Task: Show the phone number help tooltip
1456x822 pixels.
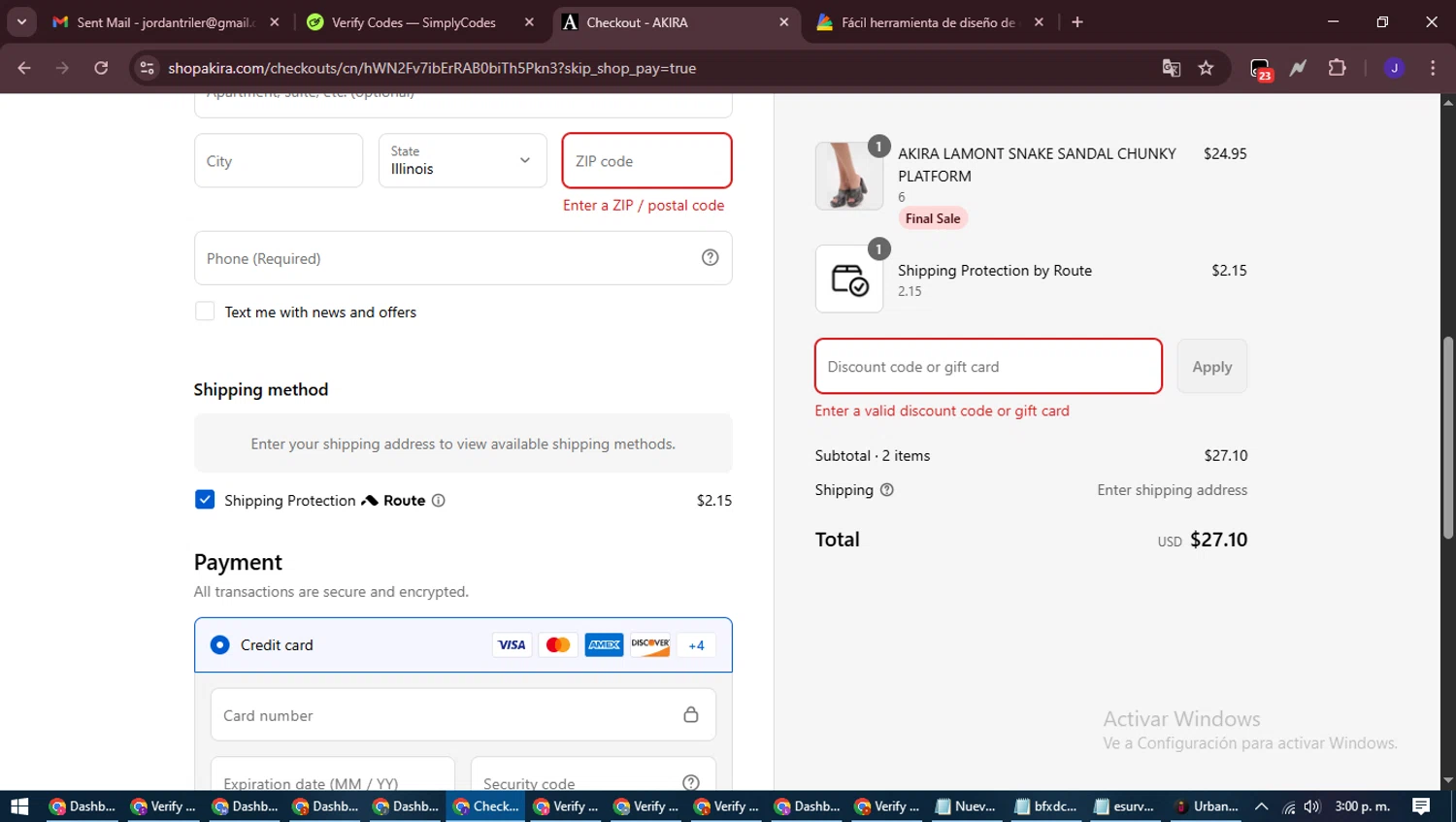Action: (711, 257)
